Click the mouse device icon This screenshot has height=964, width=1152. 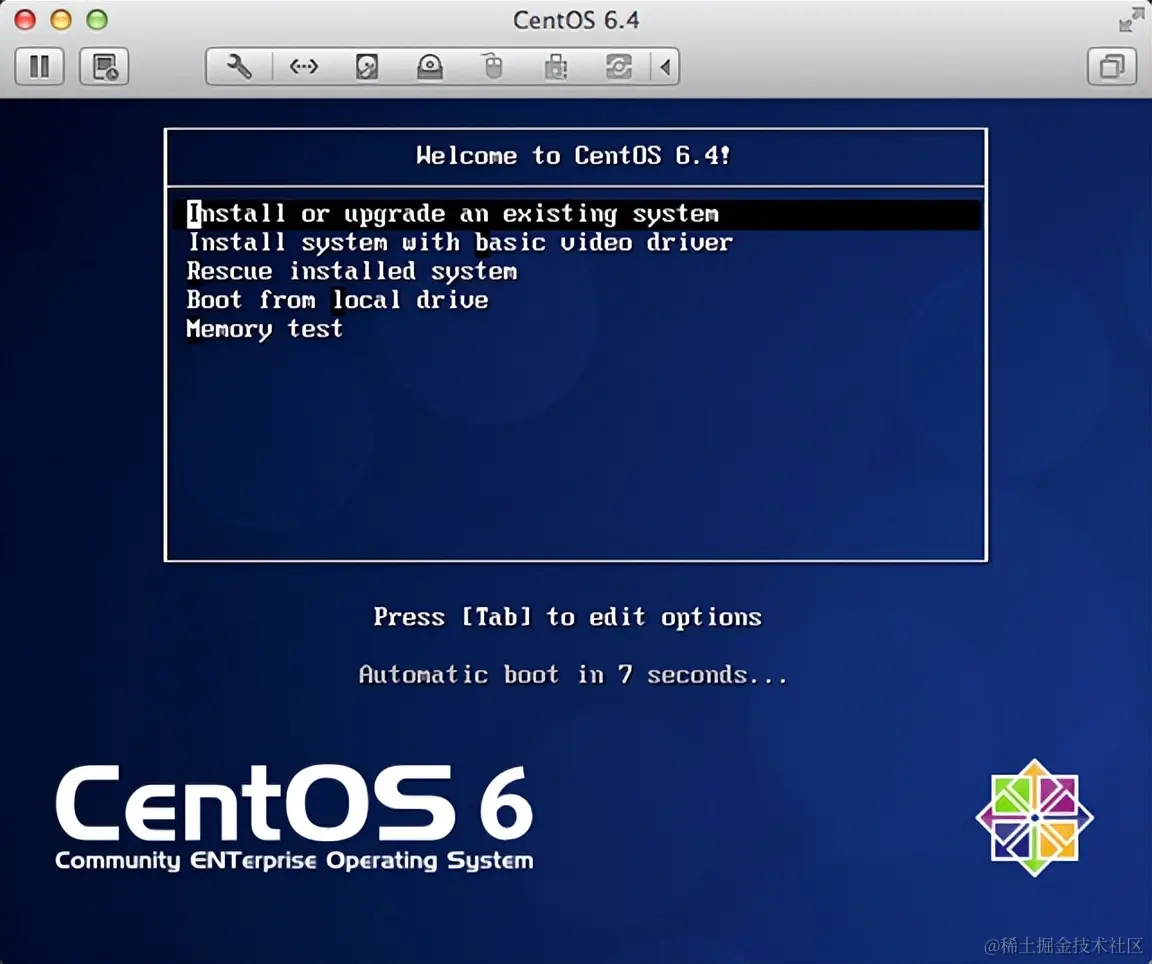tap(493, 67)
